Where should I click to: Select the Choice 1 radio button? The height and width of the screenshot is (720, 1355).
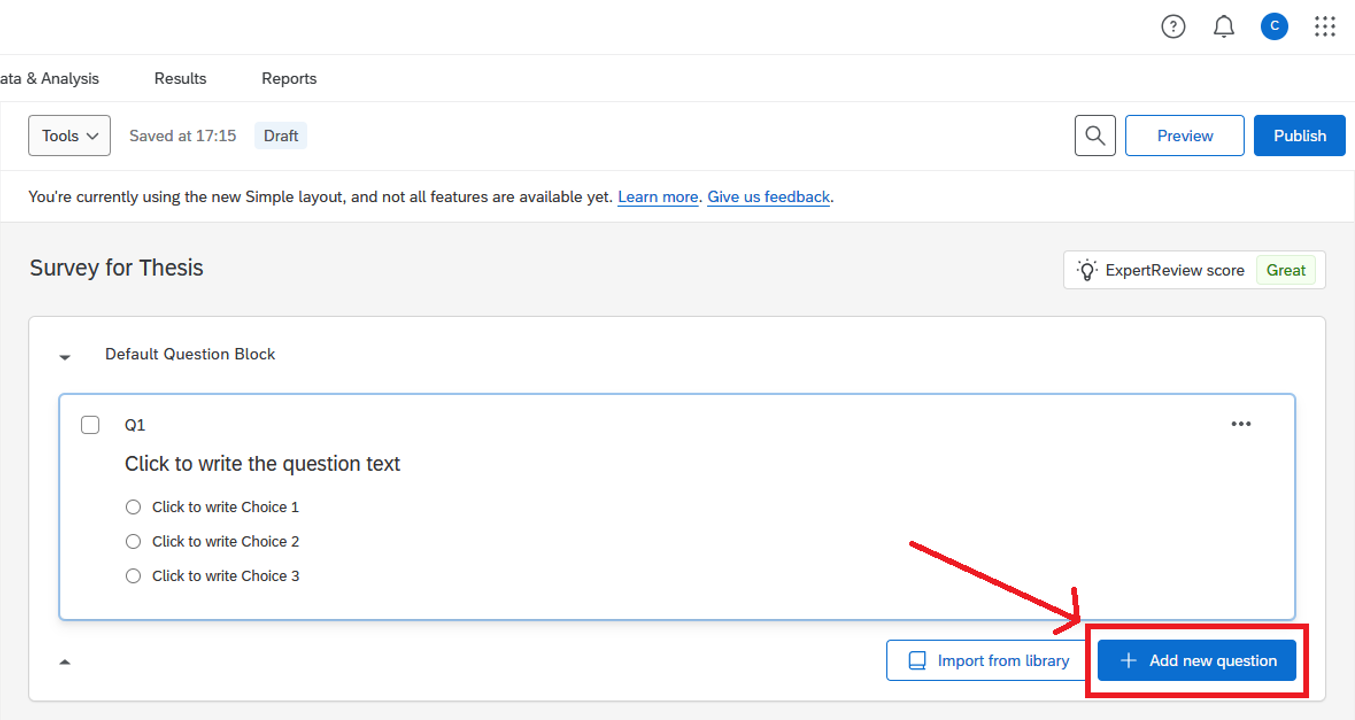coord(133,507)
